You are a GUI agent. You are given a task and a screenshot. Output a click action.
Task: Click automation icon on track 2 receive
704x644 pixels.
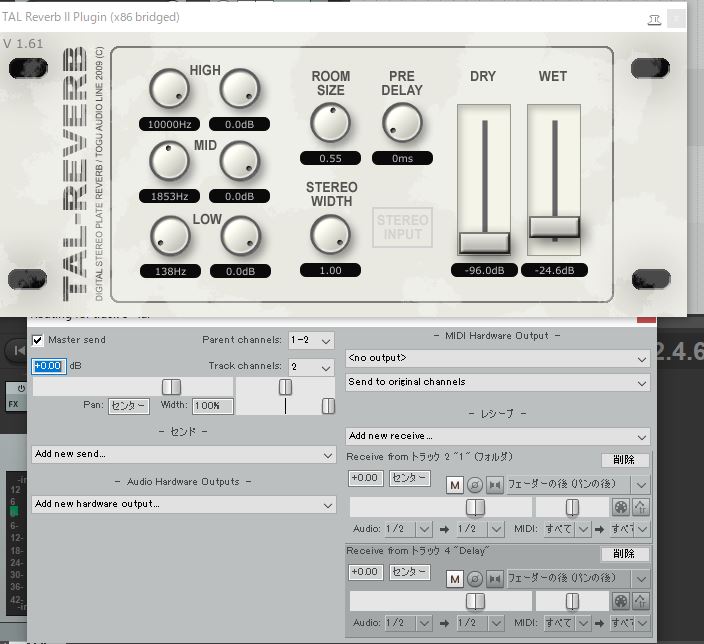(621, 507)
